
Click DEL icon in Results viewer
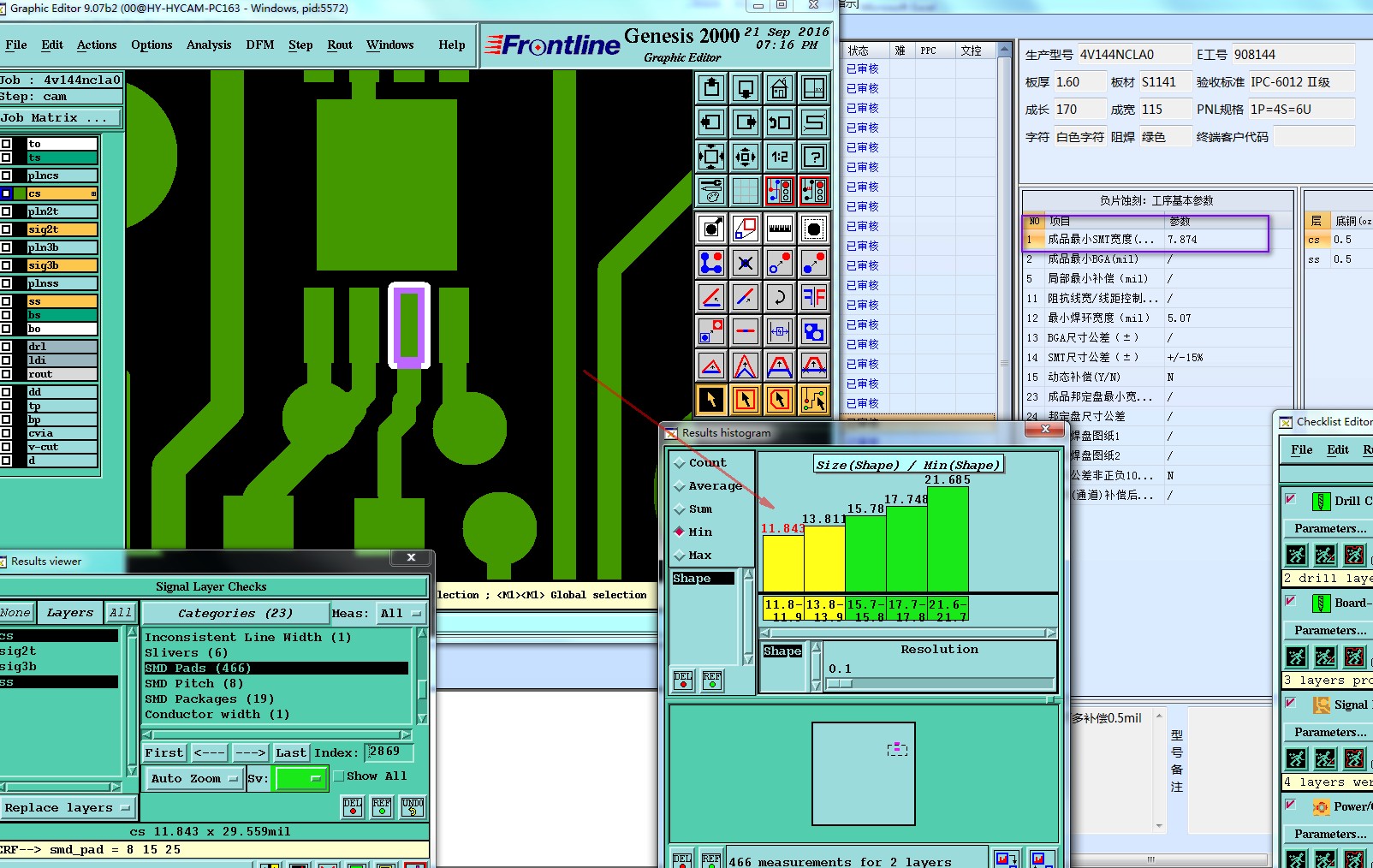tap(353, 806)
